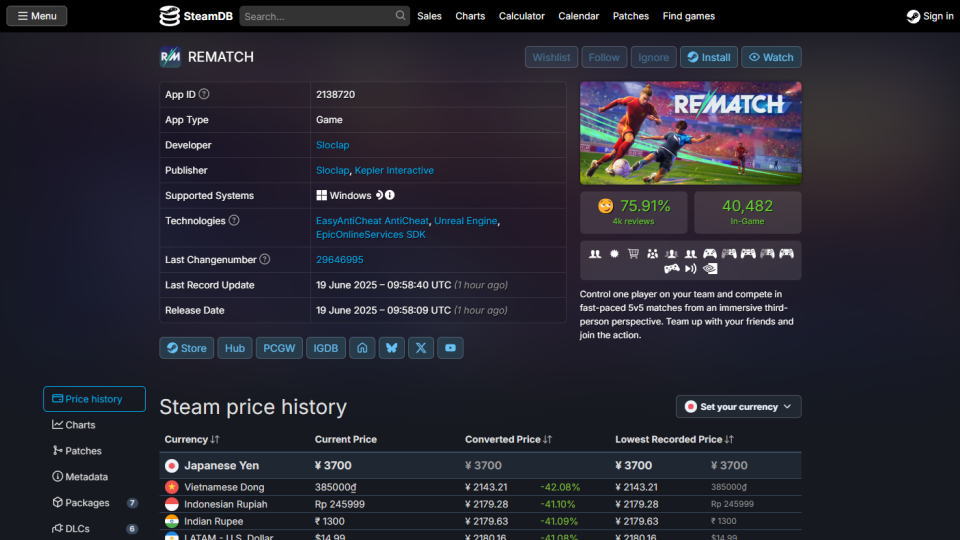Select the Metadata sidebar tab
The image size is (960, 540).
click(94, 476)
